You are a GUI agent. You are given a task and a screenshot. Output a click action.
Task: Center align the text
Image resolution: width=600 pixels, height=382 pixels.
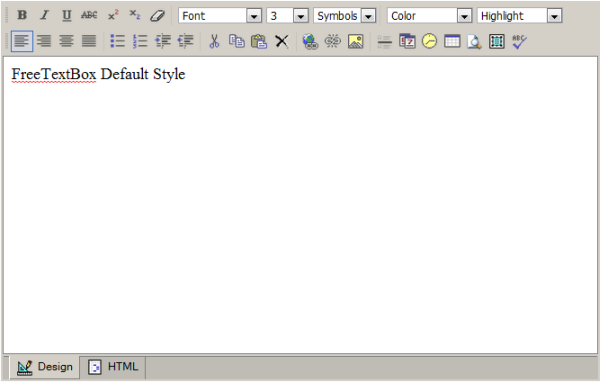[x=67, y=41]
